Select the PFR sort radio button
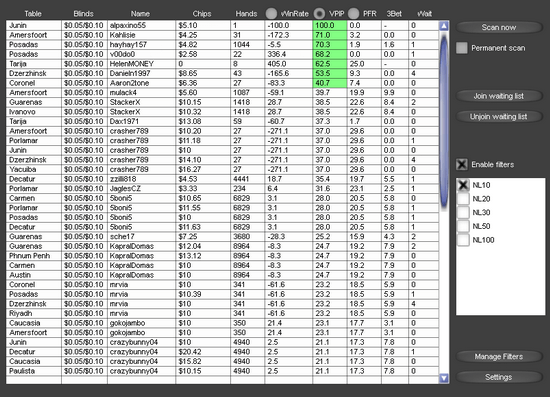 tap(354, 14)
